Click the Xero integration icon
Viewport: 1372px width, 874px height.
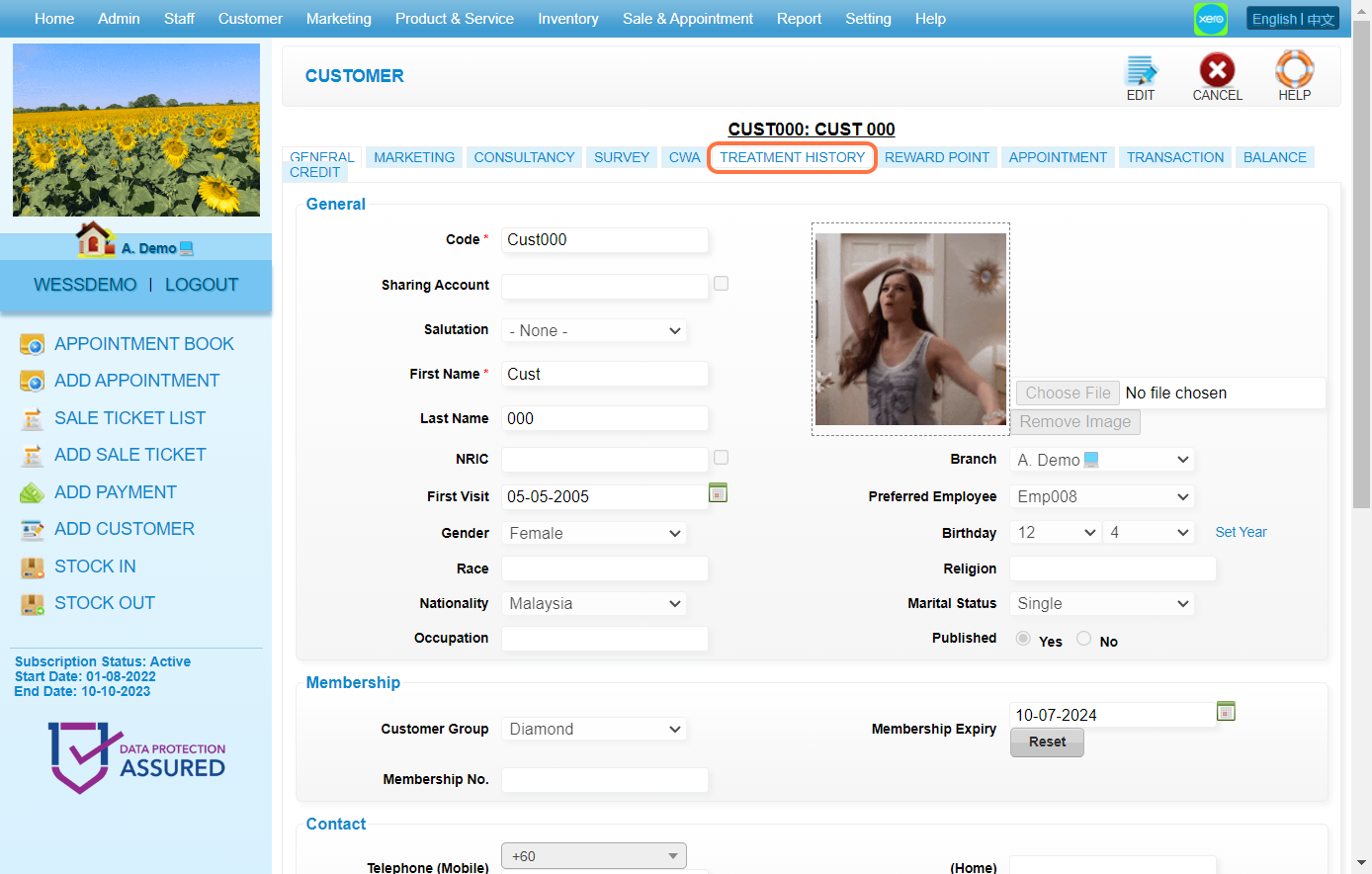click(1211, 19)
